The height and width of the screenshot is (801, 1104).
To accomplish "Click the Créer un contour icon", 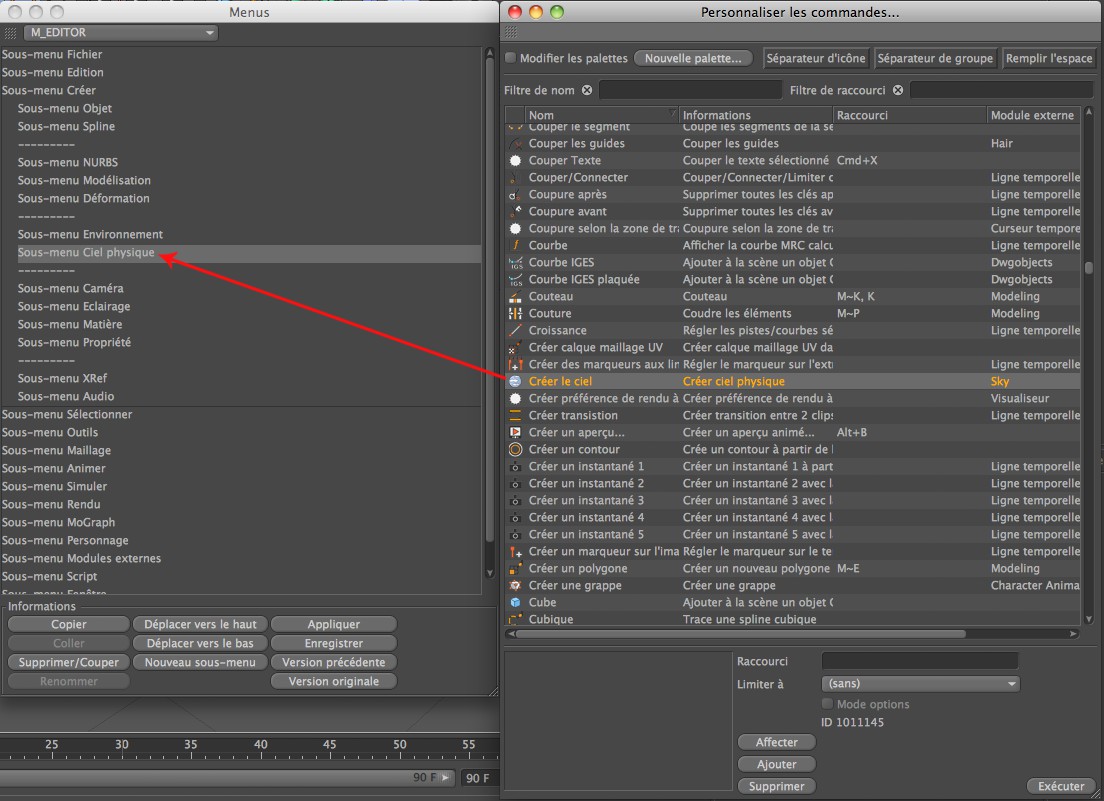I will [515, 449].
